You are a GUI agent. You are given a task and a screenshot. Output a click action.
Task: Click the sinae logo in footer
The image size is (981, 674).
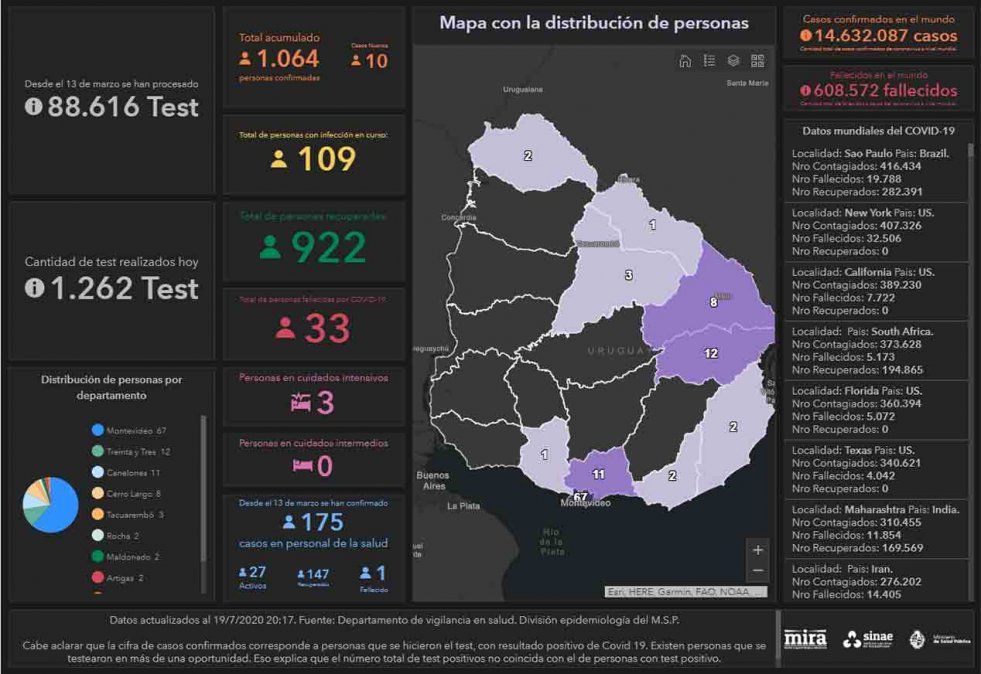point(866,638)
